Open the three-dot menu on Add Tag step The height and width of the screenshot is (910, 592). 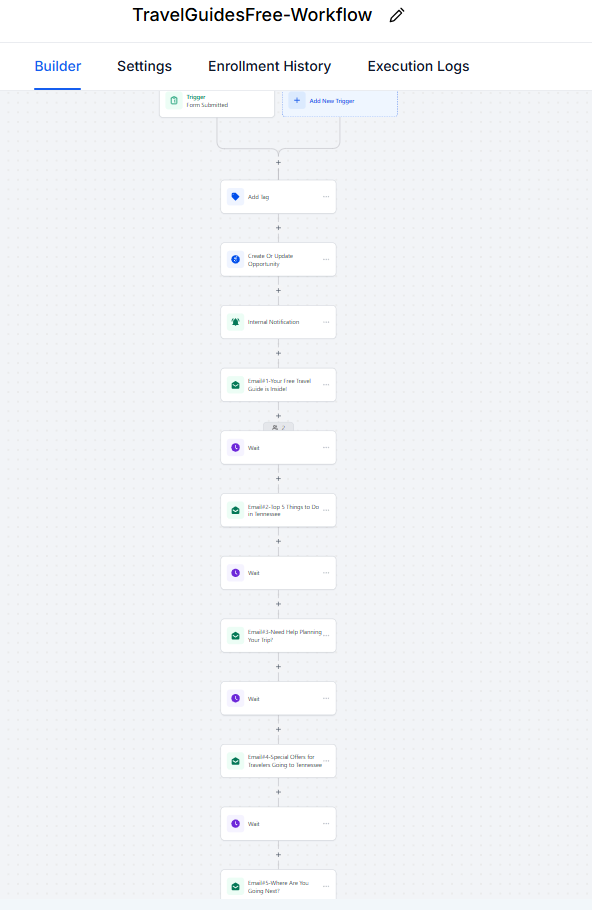point(326,197)
